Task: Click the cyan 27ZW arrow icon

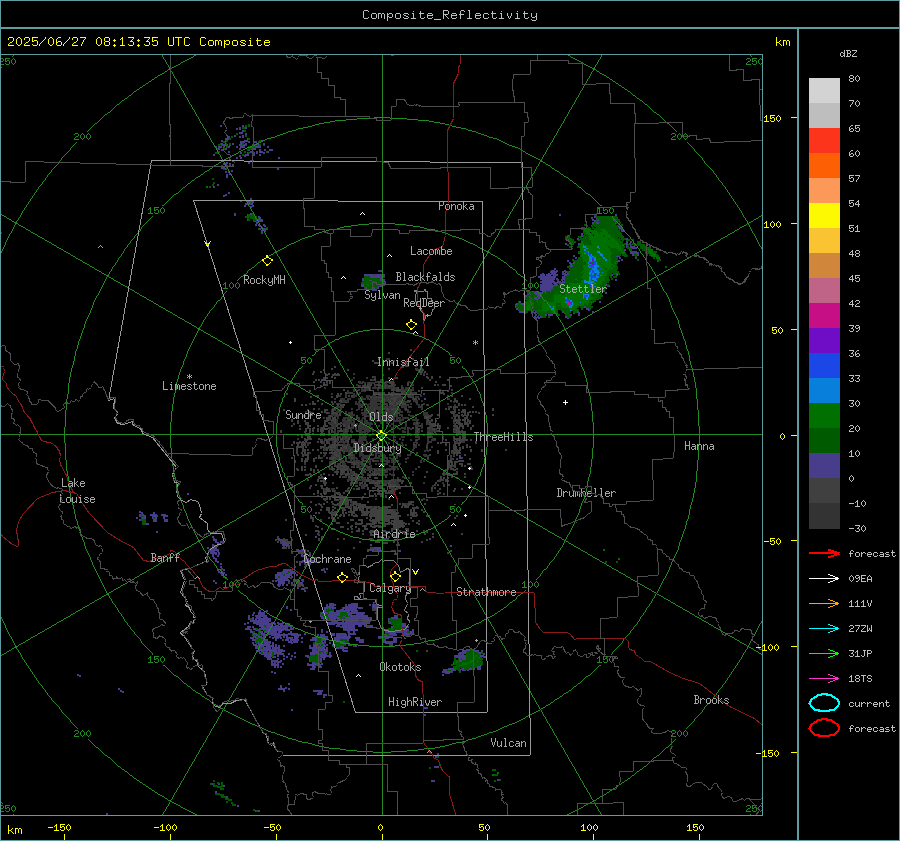Action: point(824,629)
